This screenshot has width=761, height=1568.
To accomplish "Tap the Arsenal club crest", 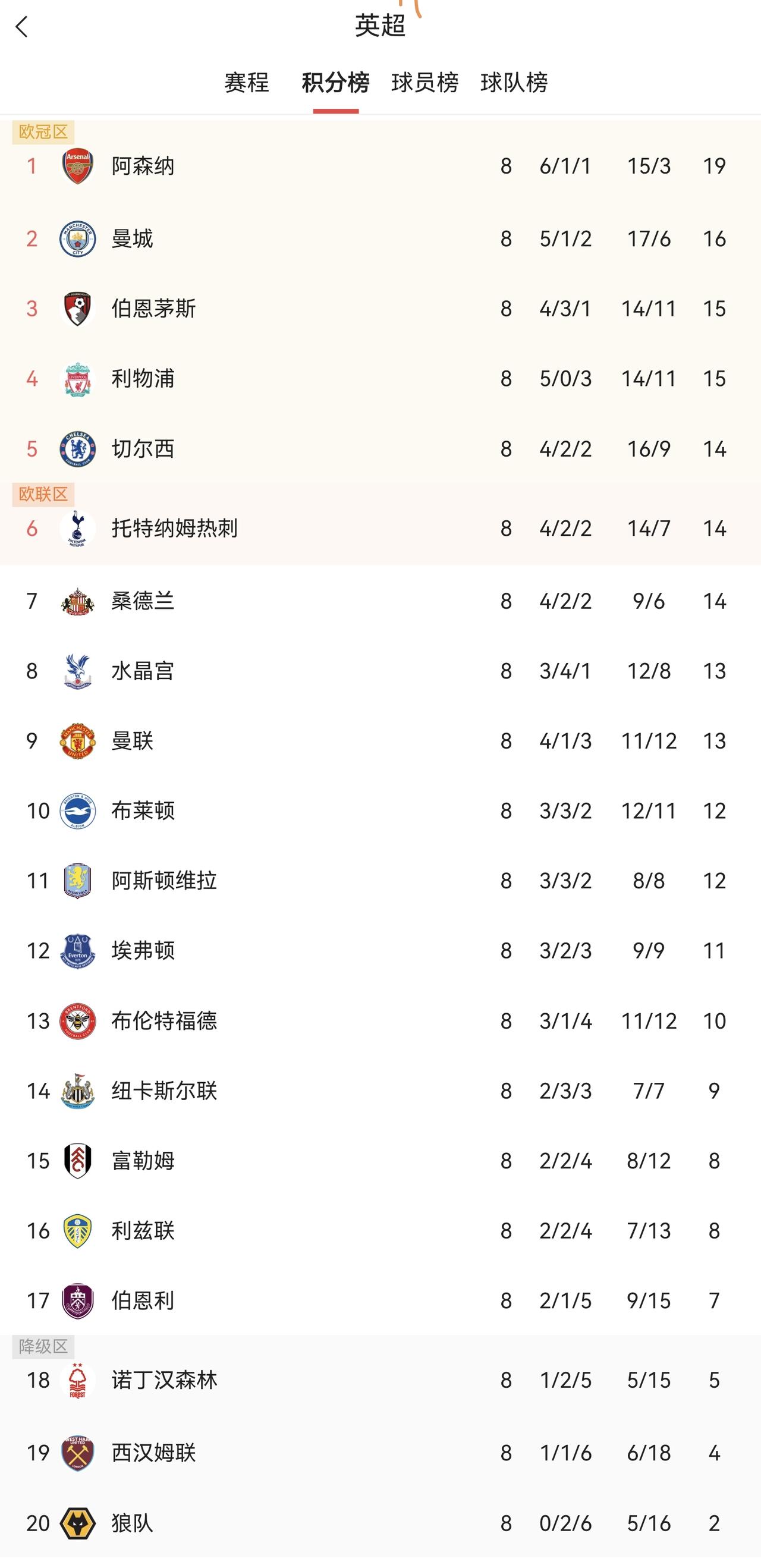I will (78, 166).
